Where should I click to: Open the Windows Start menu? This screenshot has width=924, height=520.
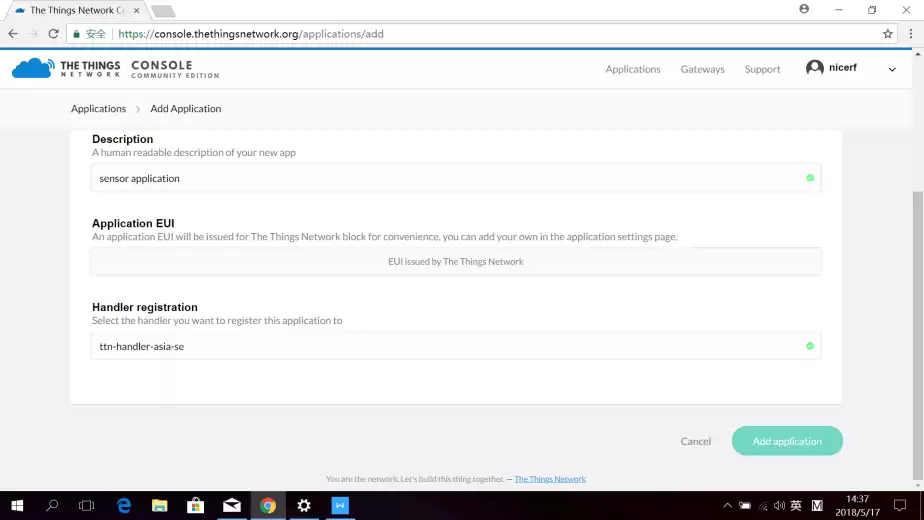17,506
